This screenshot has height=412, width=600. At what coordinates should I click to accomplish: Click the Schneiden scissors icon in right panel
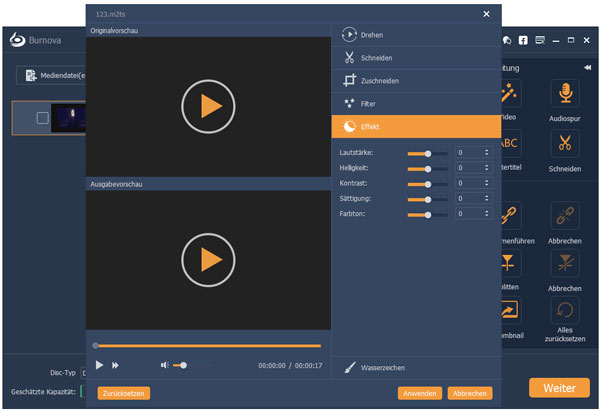point(565,145)
